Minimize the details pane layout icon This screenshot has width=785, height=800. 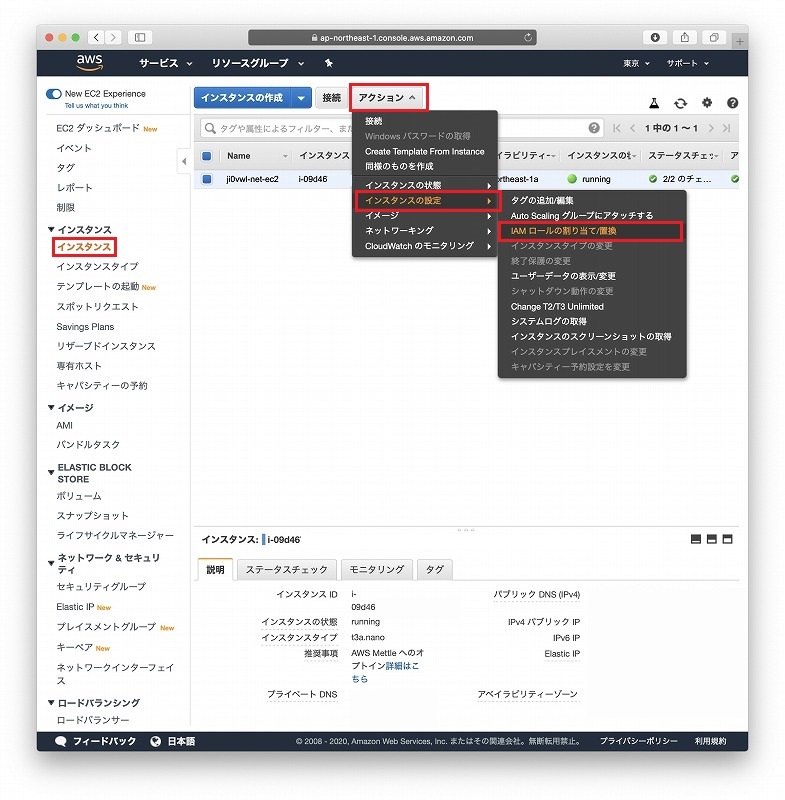(696, 539)
